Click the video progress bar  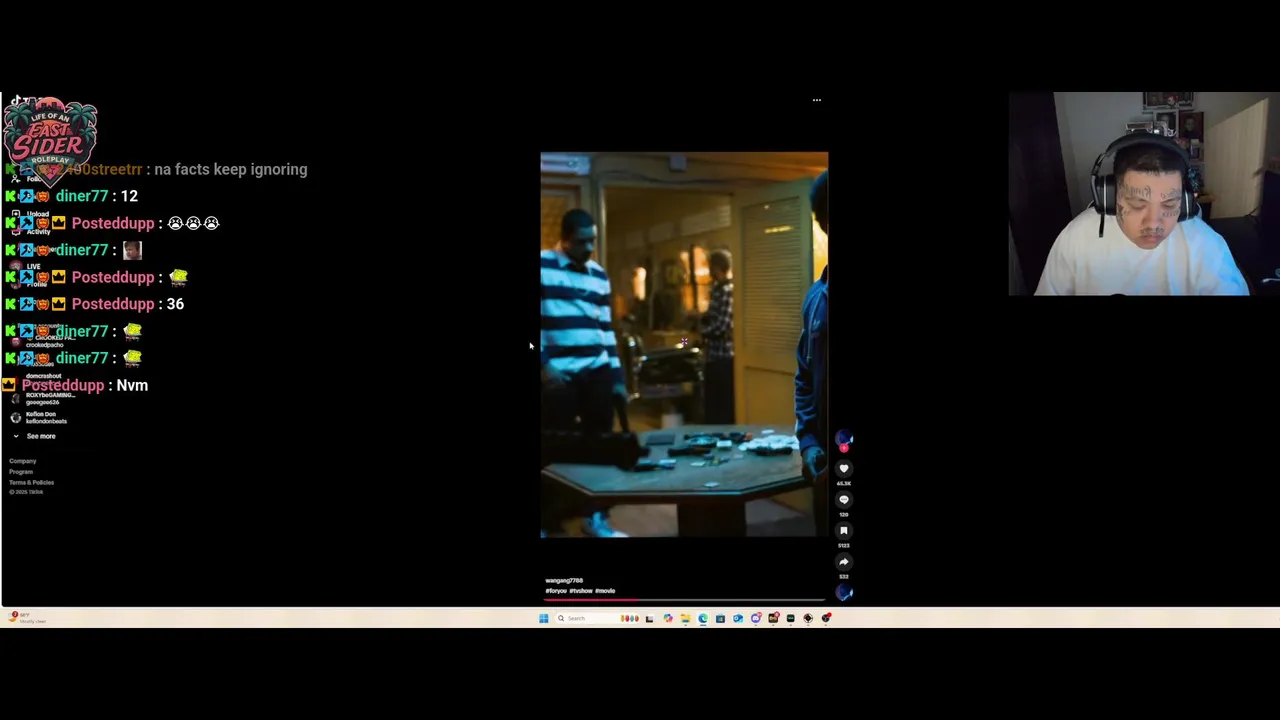(685, 599)
